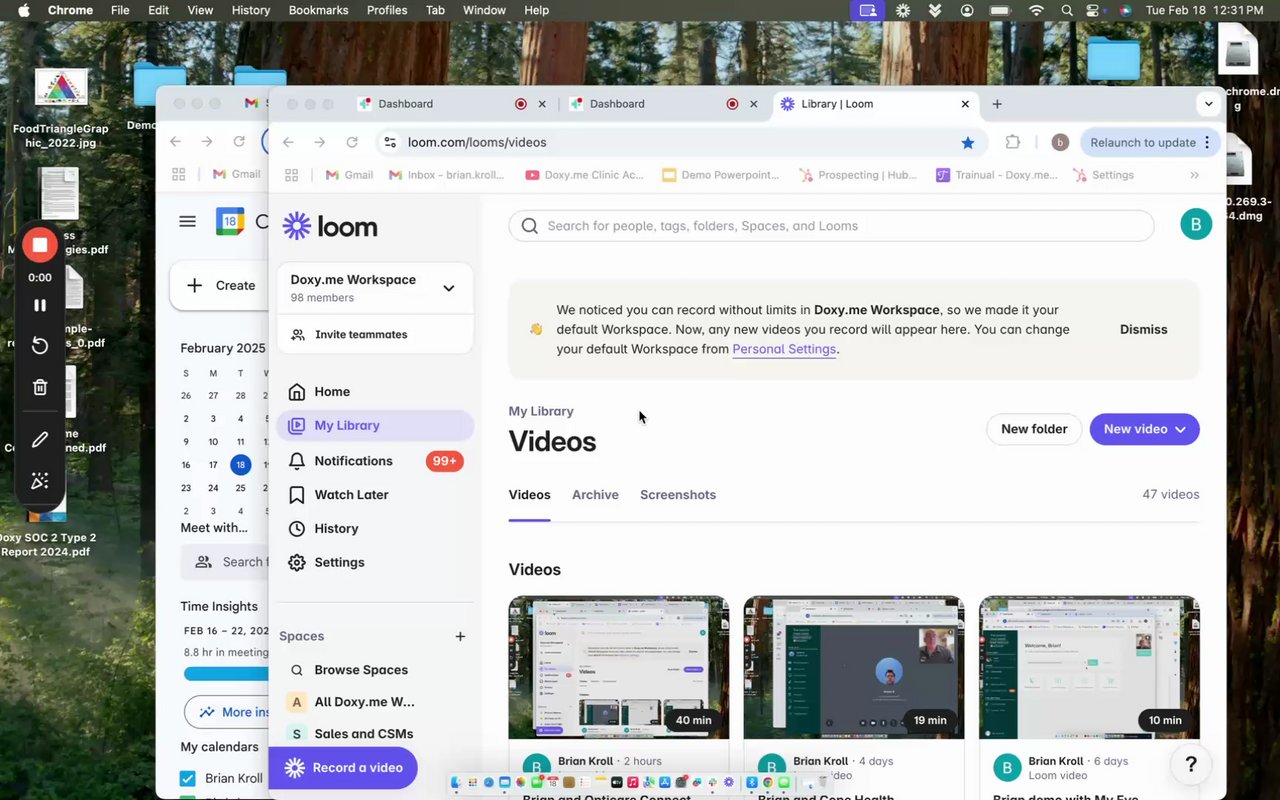
Task: Stop recording with the red stop button
Action: [40, 245]
